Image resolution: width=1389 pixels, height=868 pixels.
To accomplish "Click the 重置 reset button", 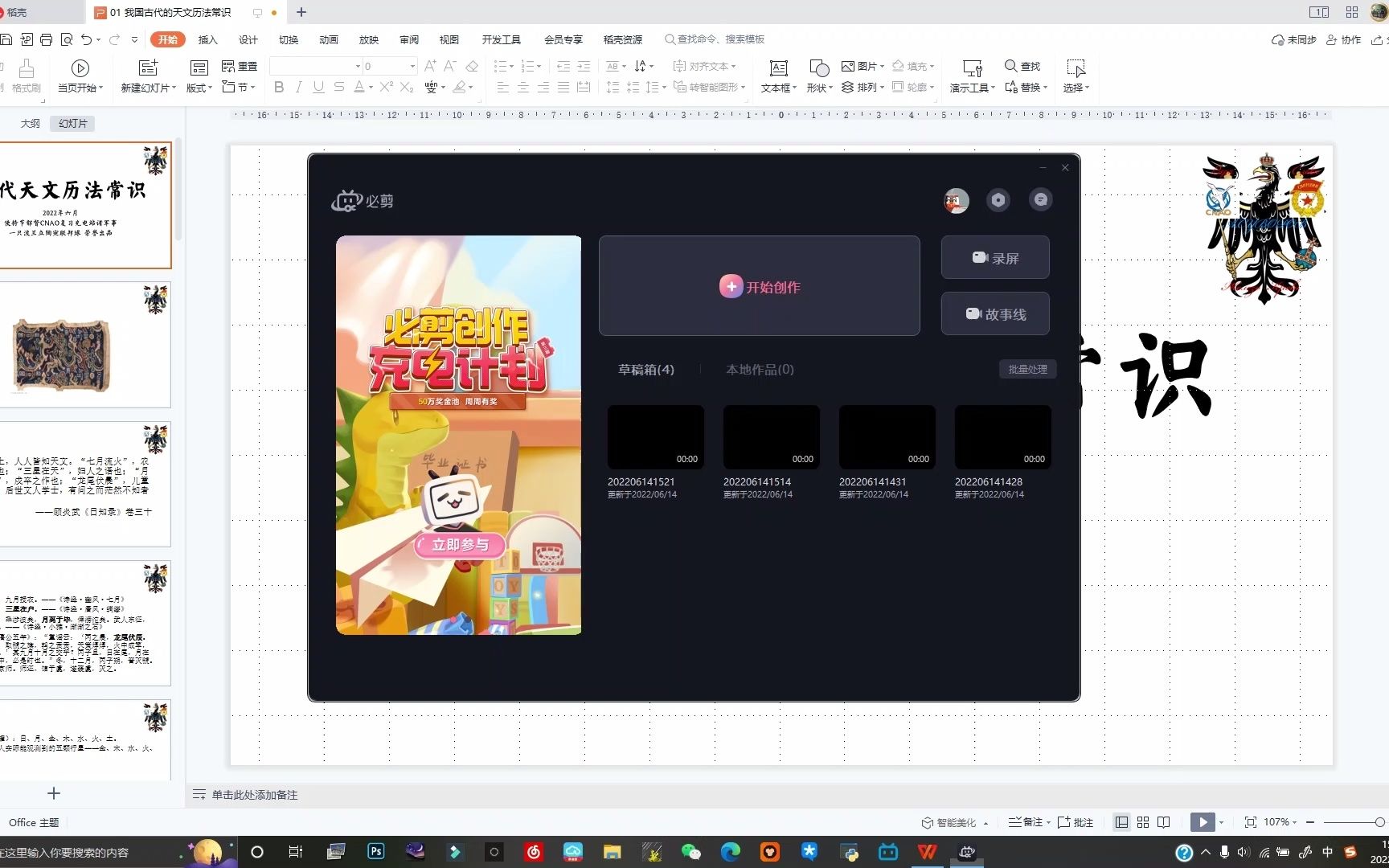I will coord(240,66).
